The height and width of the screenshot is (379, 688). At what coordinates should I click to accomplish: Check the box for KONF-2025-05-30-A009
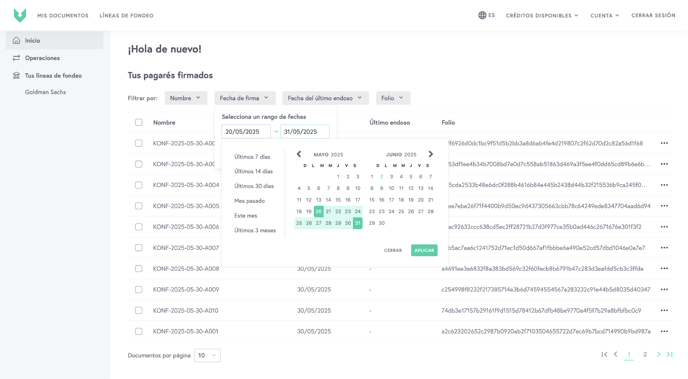(139, 290)
